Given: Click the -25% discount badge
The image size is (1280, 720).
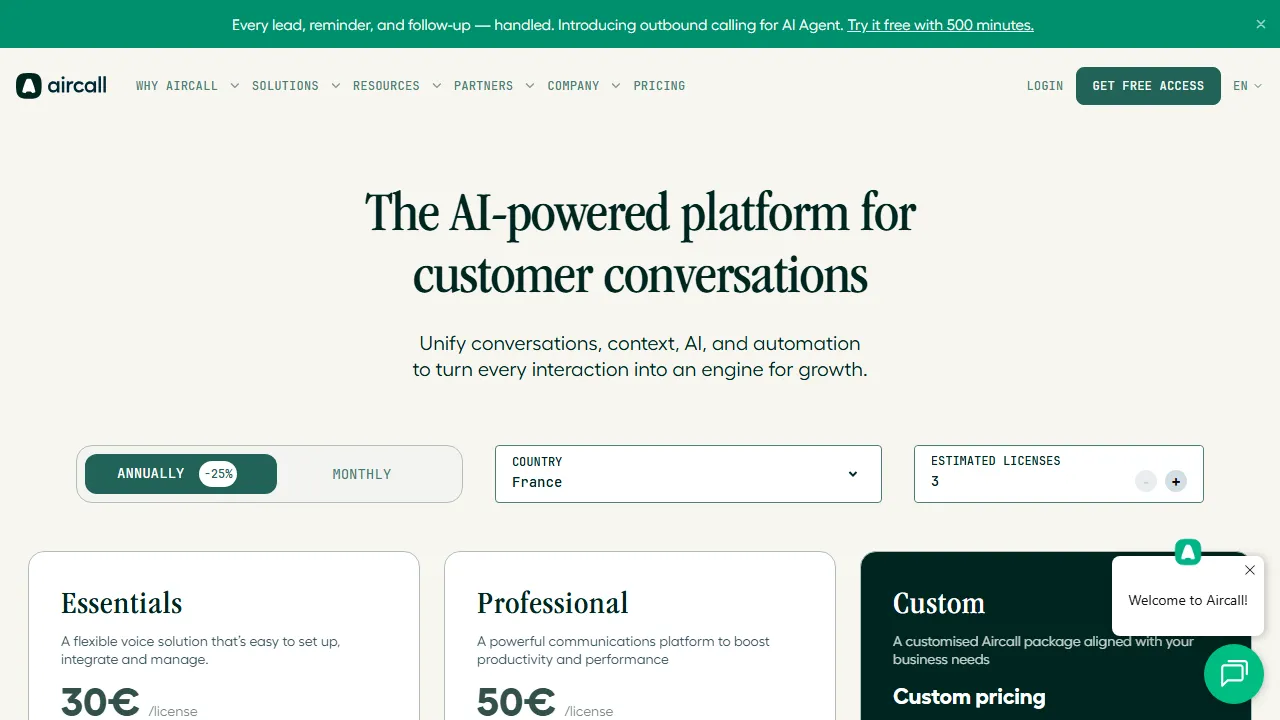Looking at the screenshot, I should [x=218, y=474].
